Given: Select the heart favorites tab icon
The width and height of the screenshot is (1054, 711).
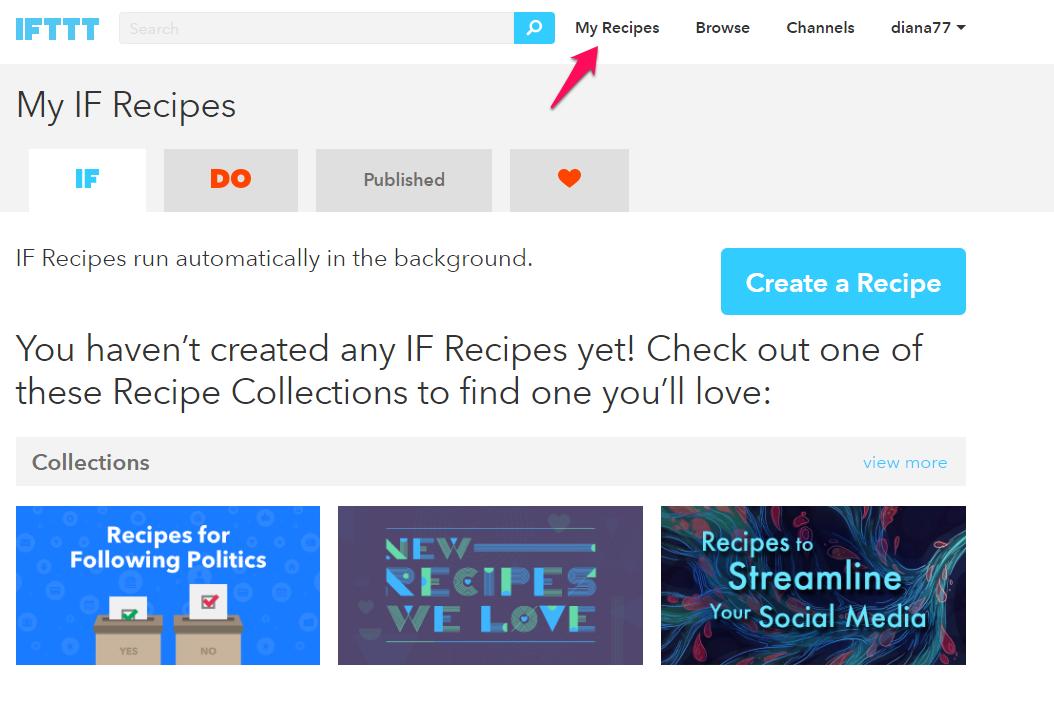Looking at the screenshot, I should pos(569,177).
